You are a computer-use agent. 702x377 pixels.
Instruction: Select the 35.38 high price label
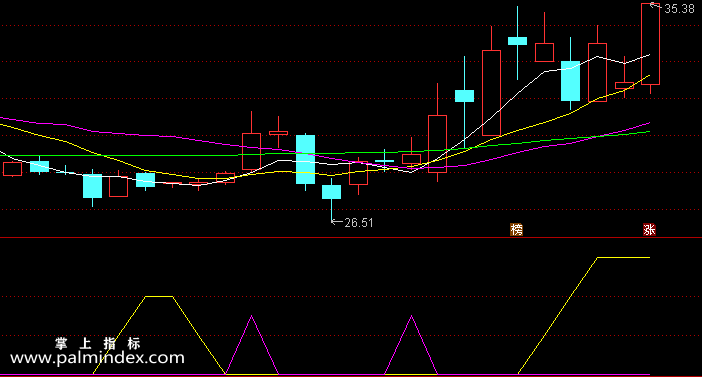point(679,9)
